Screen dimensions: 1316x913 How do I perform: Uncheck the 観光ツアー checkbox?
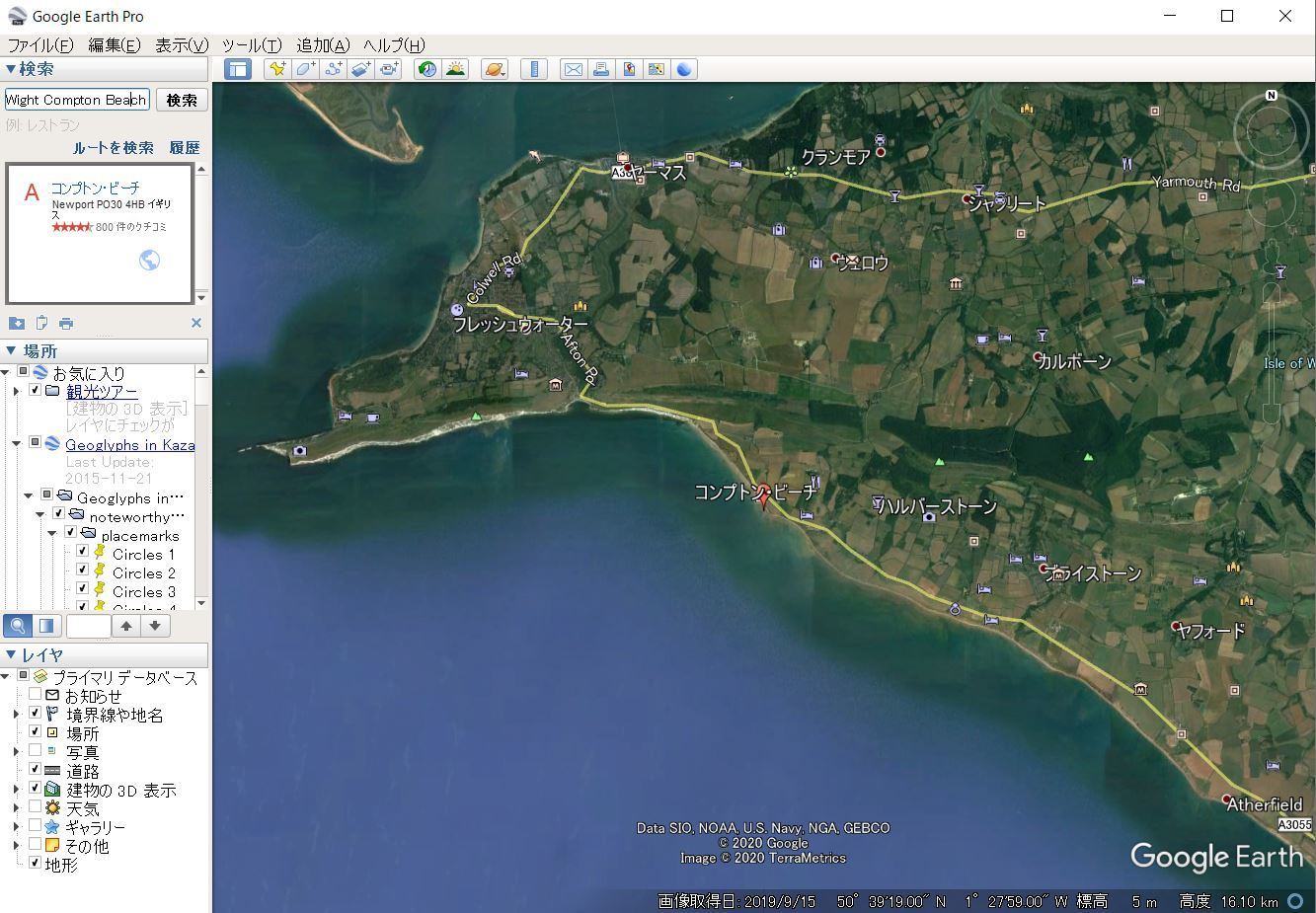[x=35, y=391]
